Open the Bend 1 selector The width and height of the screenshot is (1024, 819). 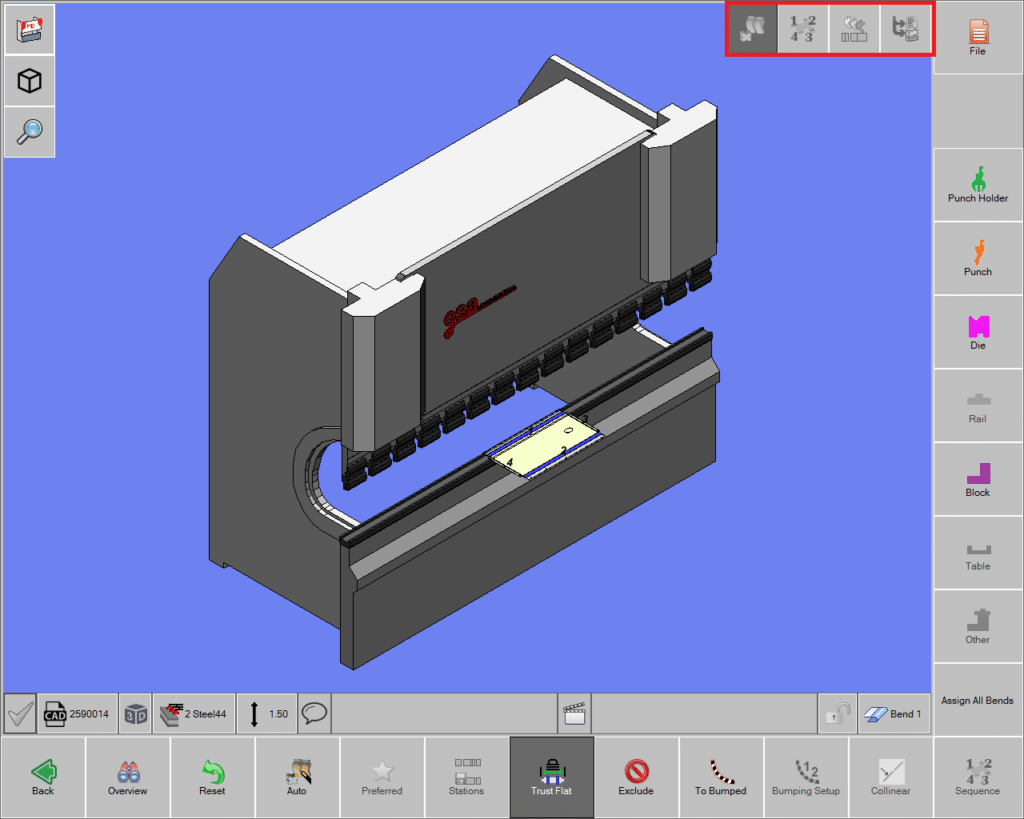(893, 714)
